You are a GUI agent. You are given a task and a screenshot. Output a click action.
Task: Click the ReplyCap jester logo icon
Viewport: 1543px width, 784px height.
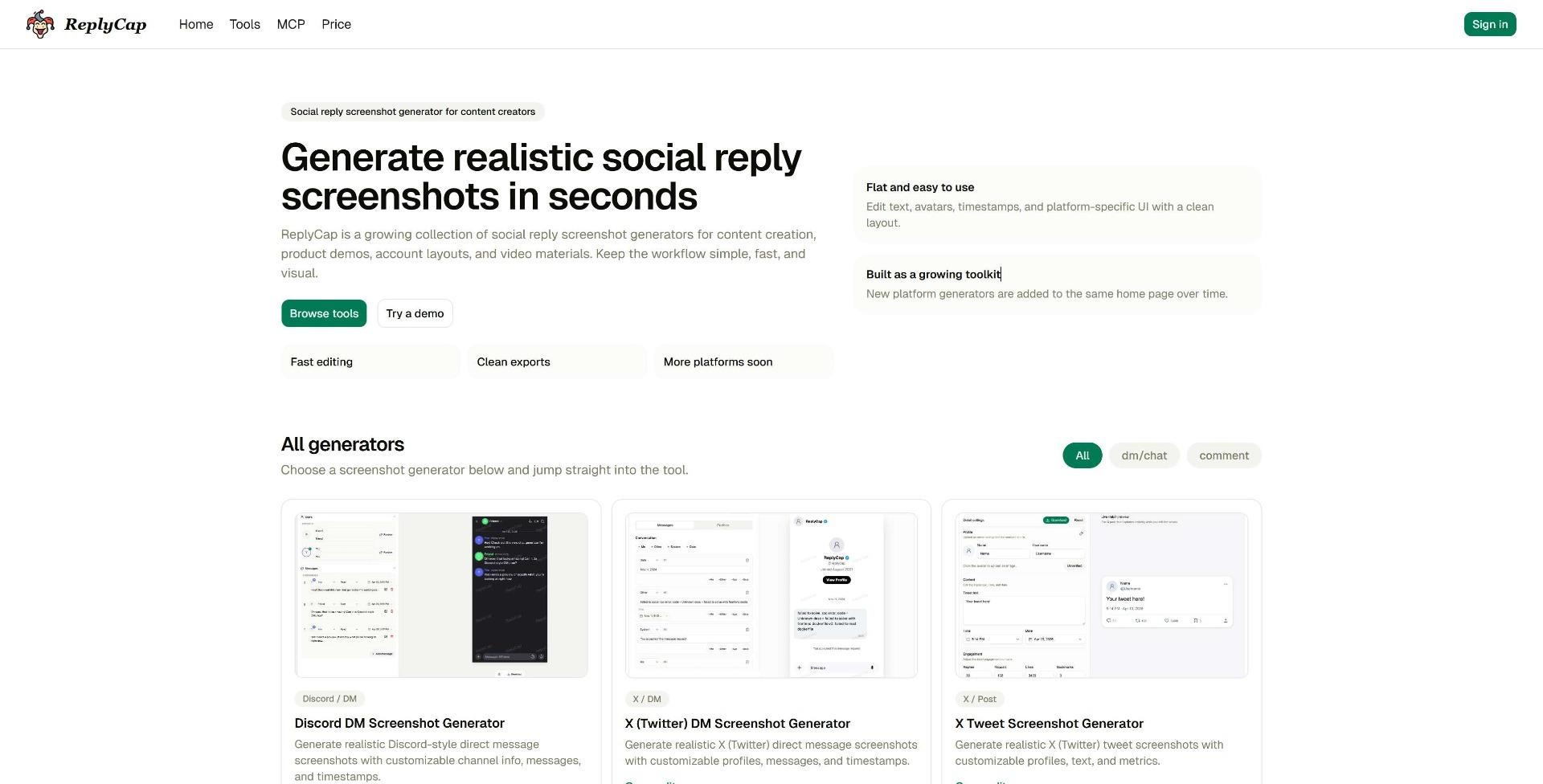click(40, 24)
